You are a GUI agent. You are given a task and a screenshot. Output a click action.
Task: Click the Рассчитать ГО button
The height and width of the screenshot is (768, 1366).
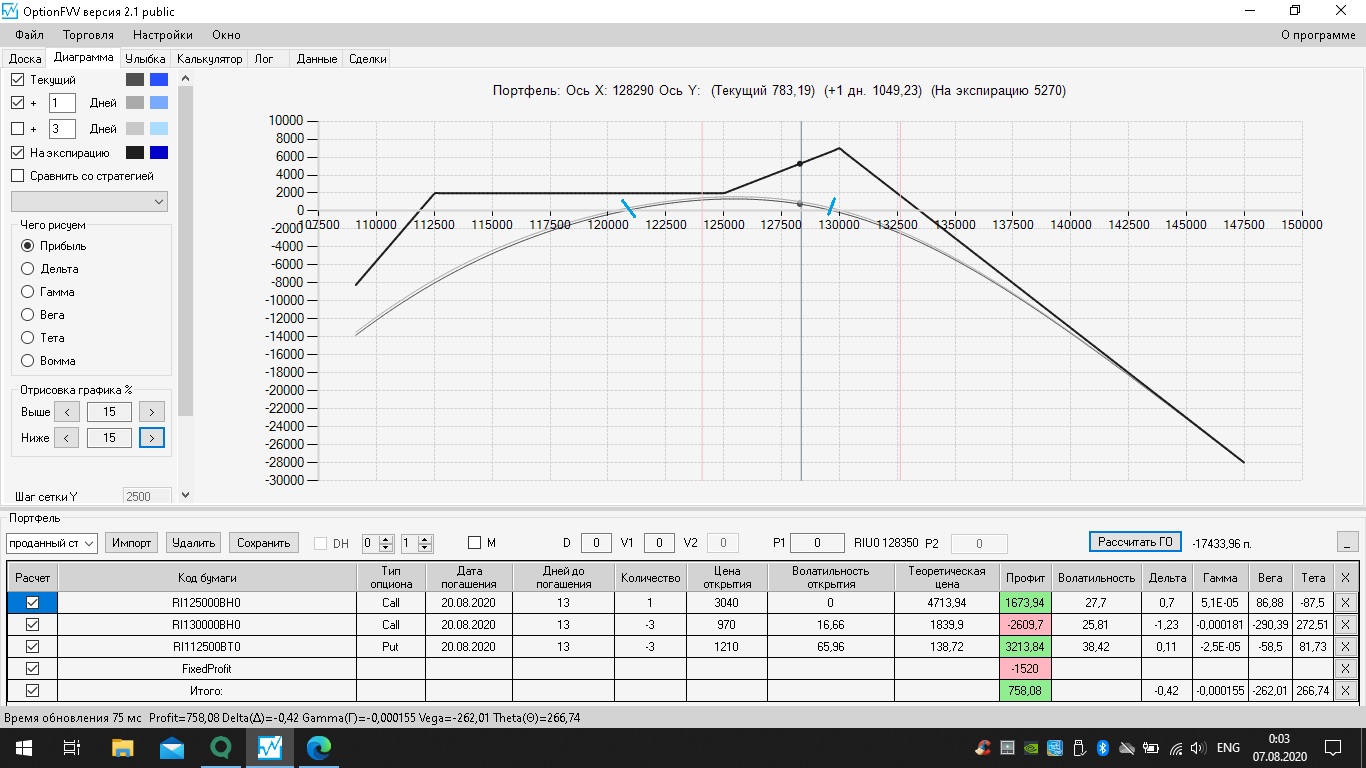[x=1135, y=541]
